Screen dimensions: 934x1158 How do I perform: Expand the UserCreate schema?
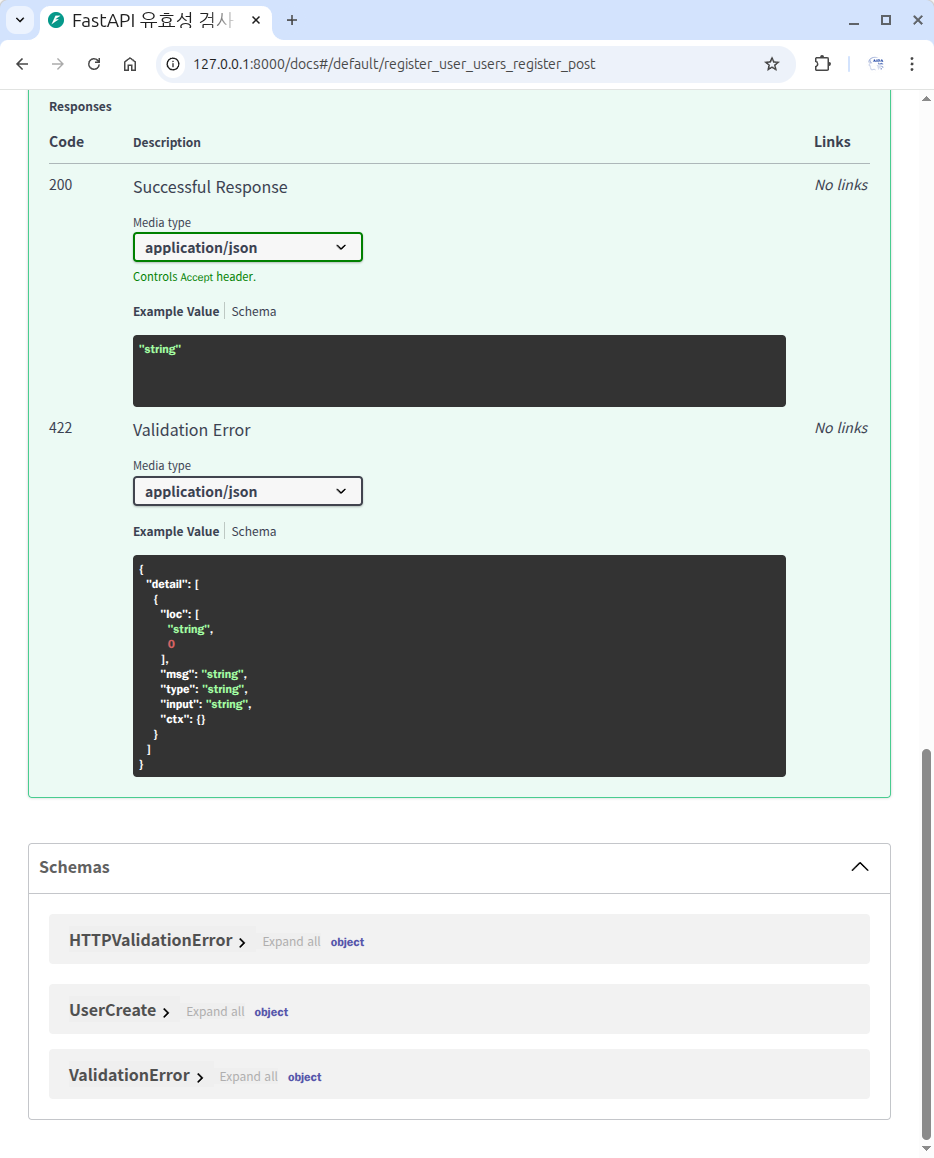pos(119,1010)
